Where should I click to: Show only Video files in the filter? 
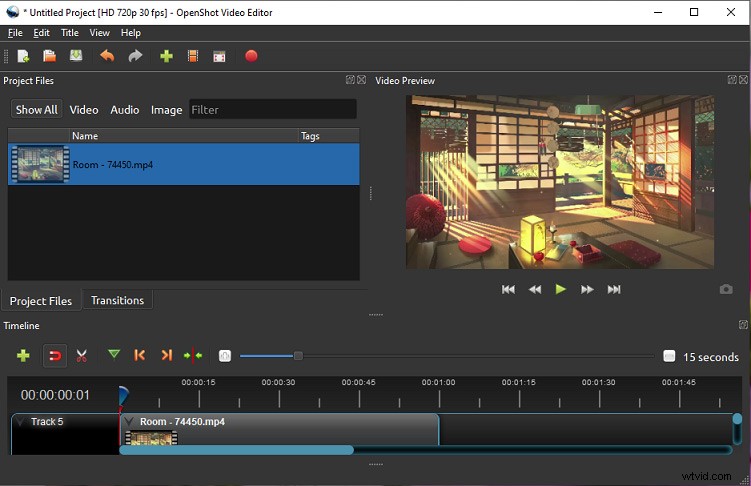coord(84,110)
